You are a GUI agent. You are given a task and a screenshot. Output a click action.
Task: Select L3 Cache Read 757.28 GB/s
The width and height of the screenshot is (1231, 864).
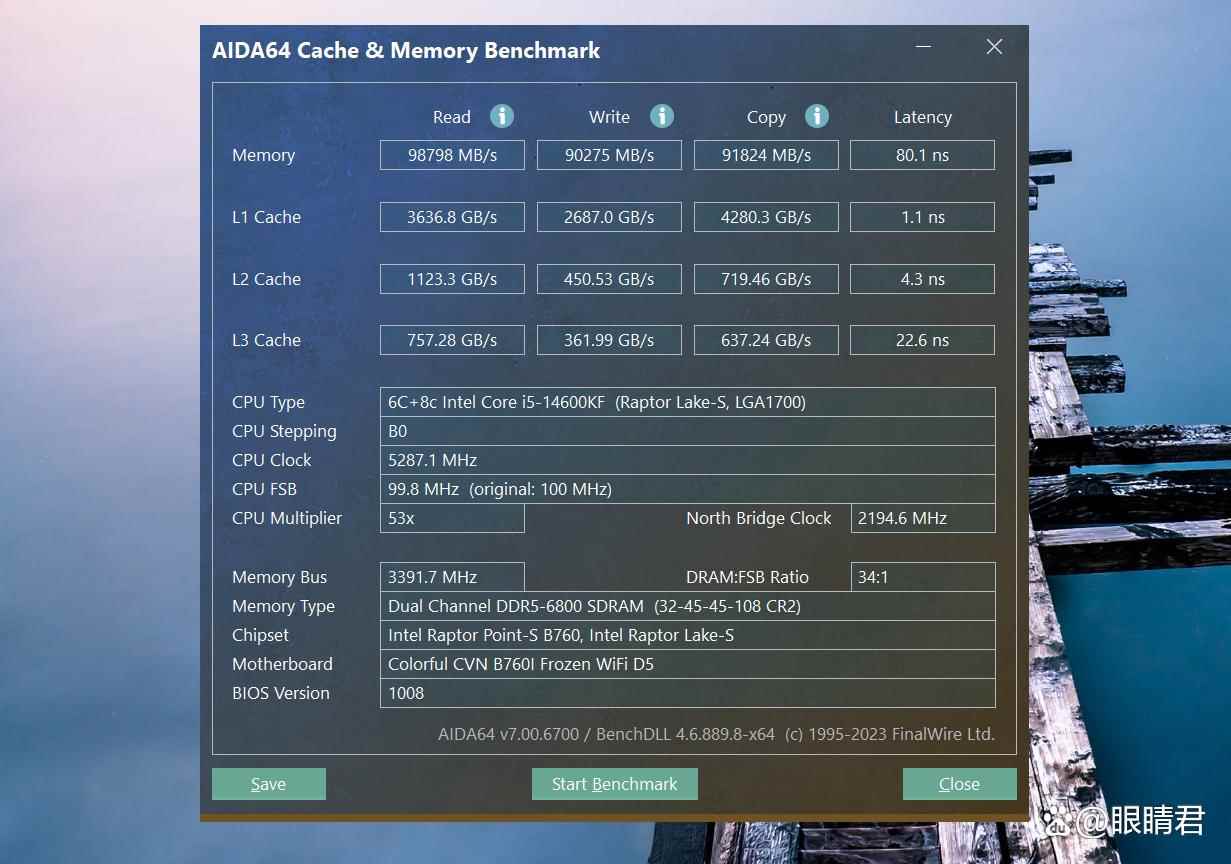[x=452, y=340]
